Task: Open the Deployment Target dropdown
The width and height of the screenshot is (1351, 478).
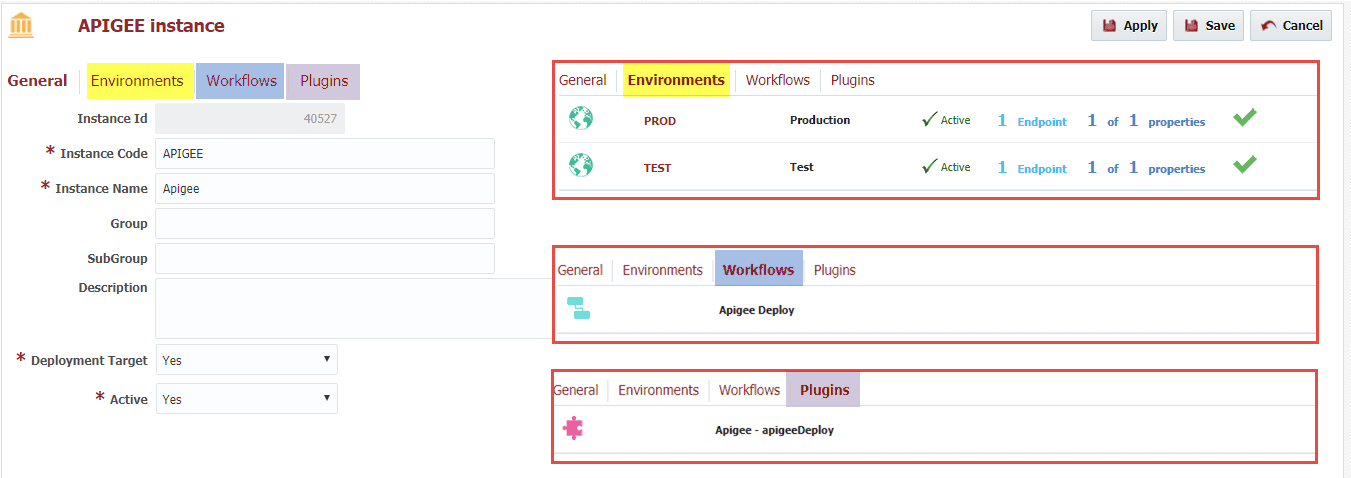Action: [247, 360]
